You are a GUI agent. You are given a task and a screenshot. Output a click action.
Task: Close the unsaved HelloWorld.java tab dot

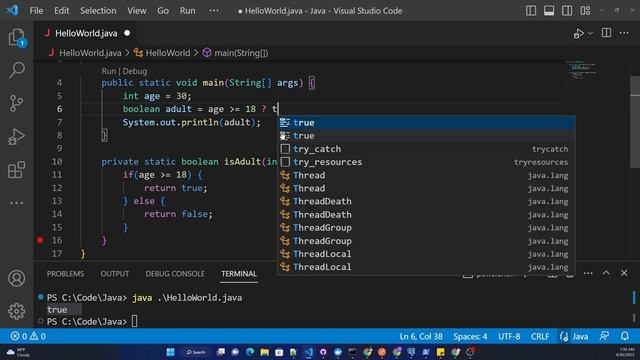127,33
